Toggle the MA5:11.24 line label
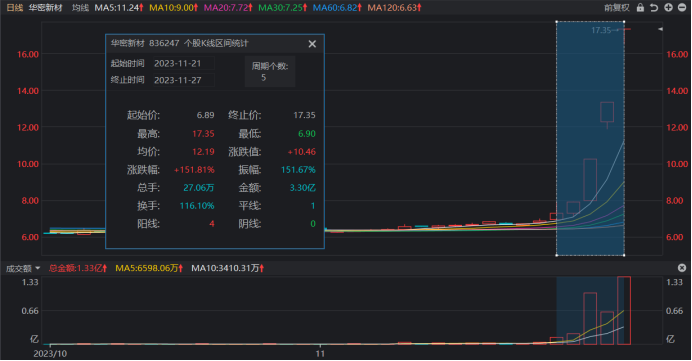692x361 pixels. (119, 8)
